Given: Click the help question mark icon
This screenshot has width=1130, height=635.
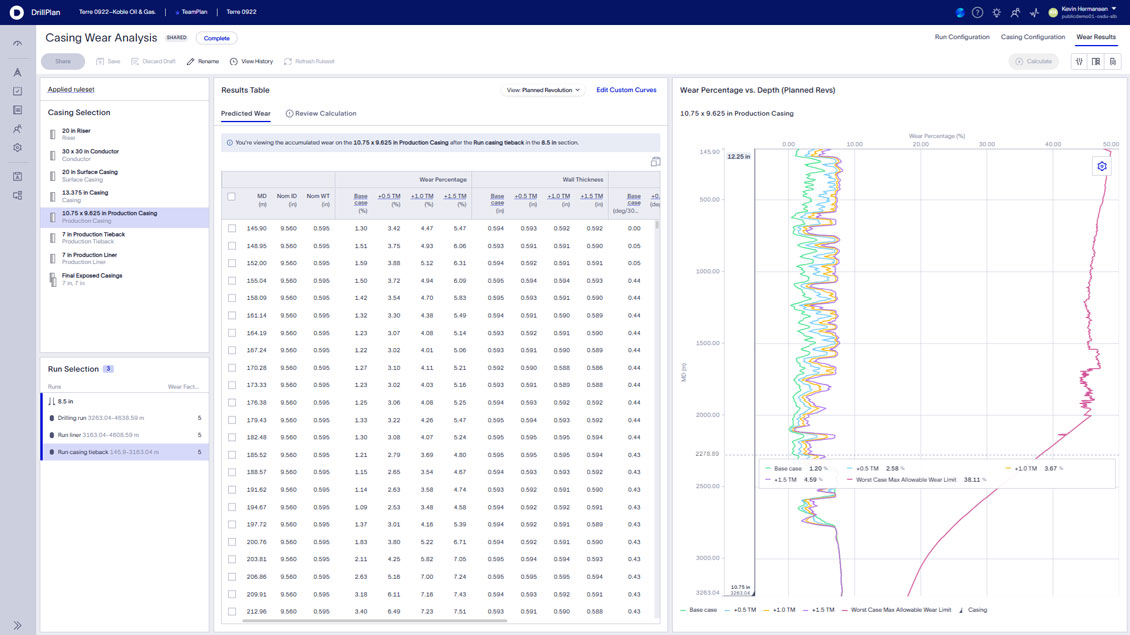Looking at the screenshot, I should (x=977, y=12).
